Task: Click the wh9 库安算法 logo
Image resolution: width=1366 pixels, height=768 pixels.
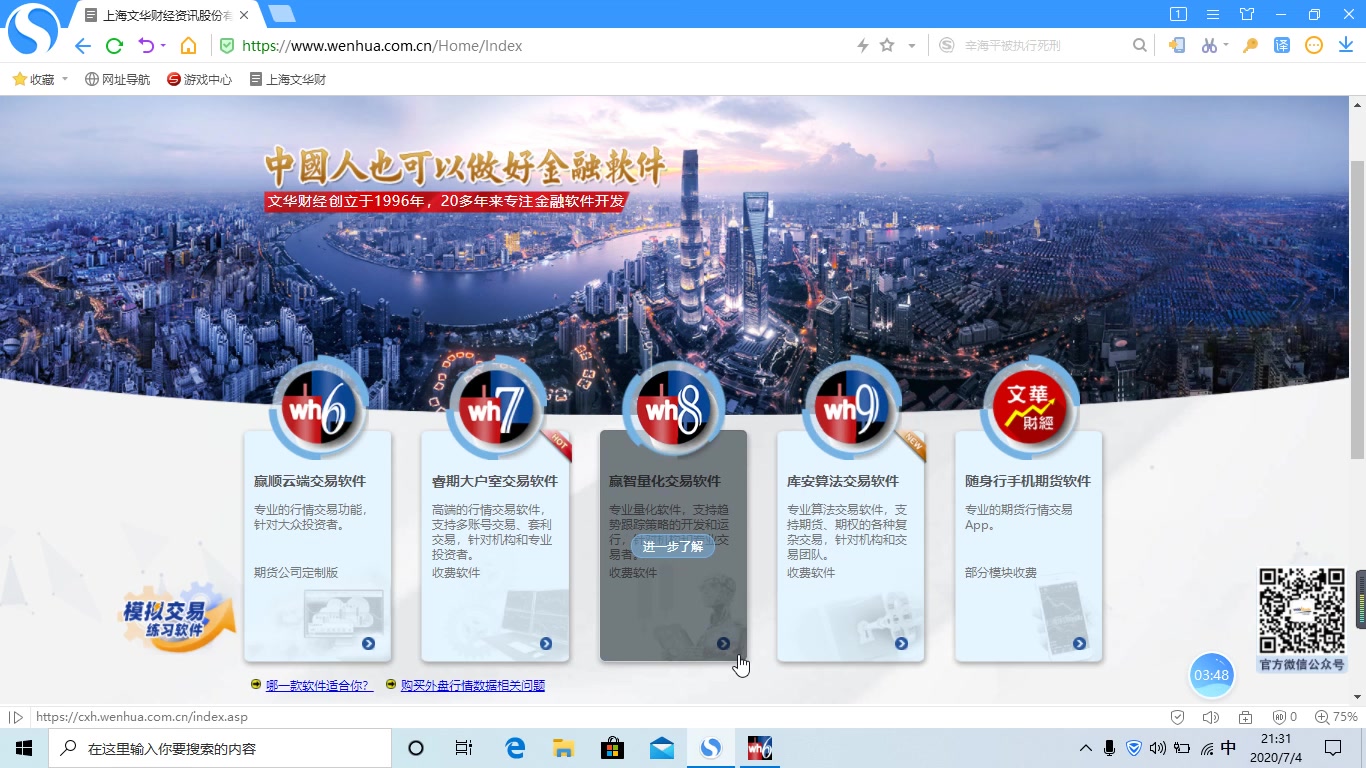Action: [851, 408]
